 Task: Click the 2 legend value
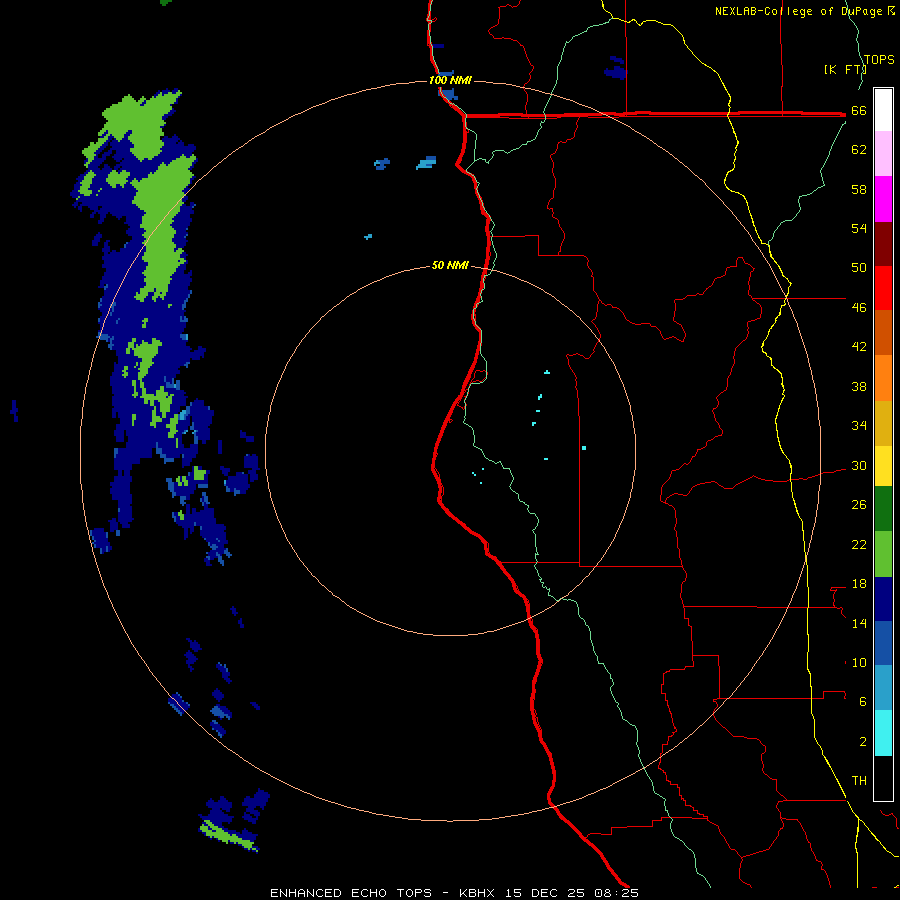click(x=863, y=742)
